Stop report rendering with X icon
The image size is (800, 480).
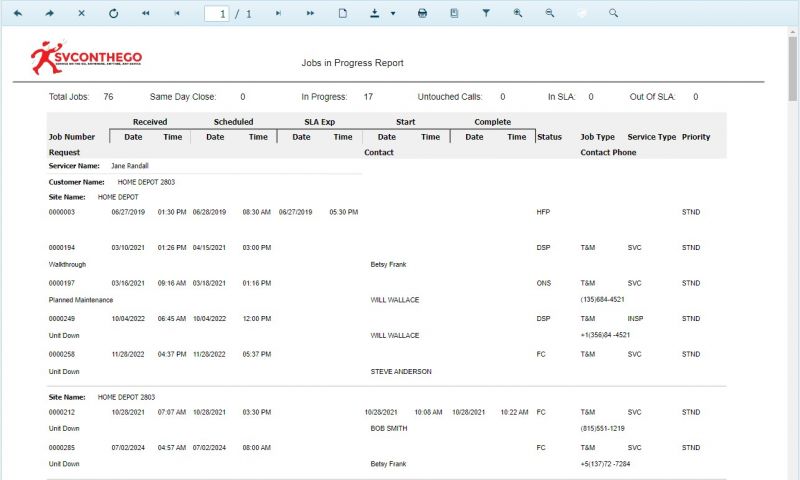click(82, 13)
